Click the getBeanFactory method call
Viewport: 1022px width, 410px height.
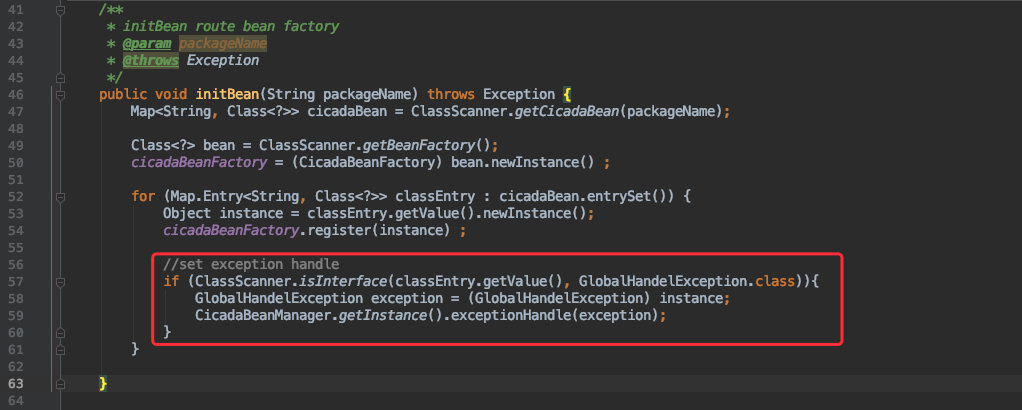pyautogui.click(x=418, y=145)
